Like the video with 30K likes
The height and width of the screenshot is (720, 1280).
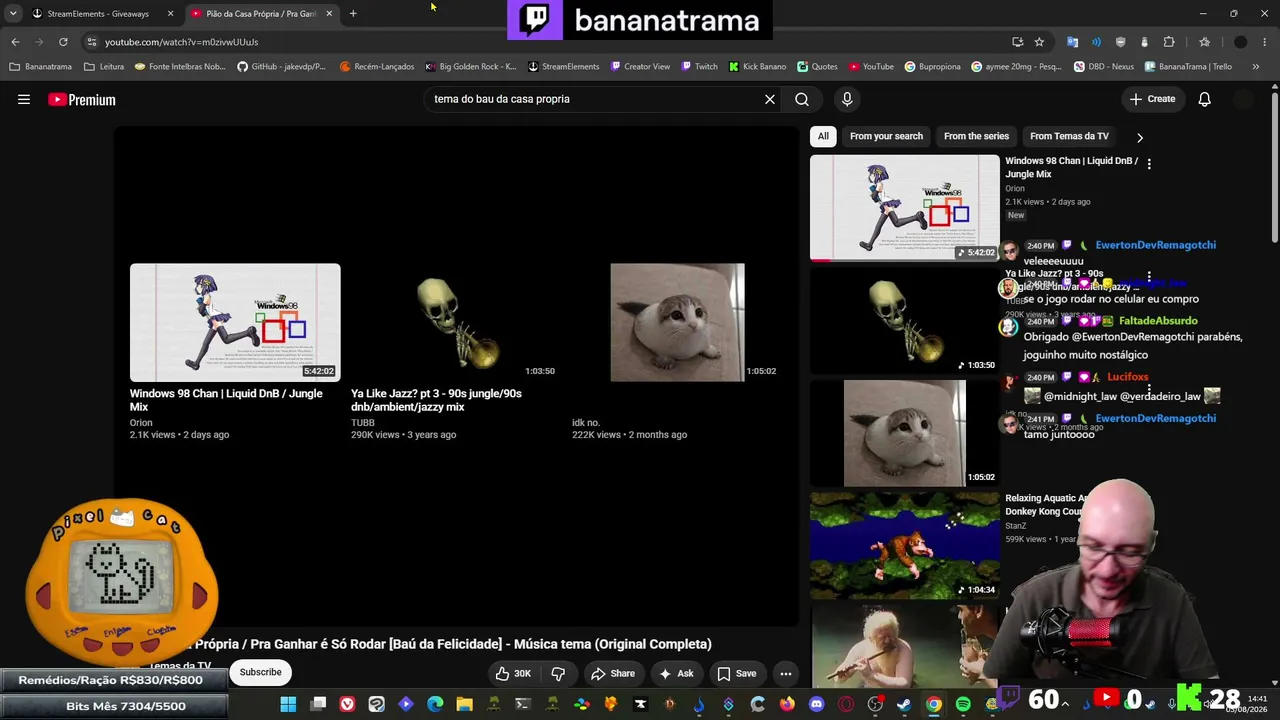(x=514, y=674)
